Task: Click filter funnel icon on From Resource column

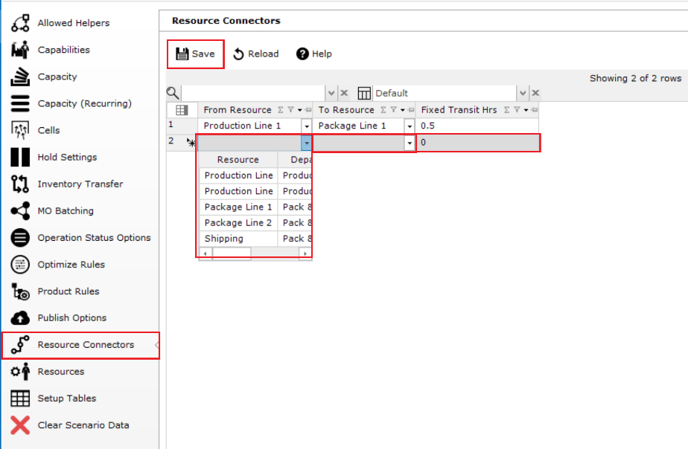Action: click(290, 110)
